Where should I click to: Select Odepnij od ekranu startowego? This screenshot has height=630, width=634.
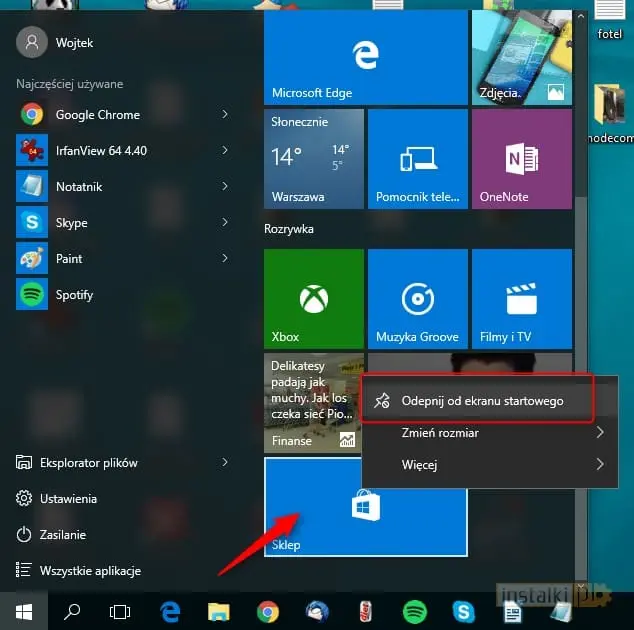point(482,401)
